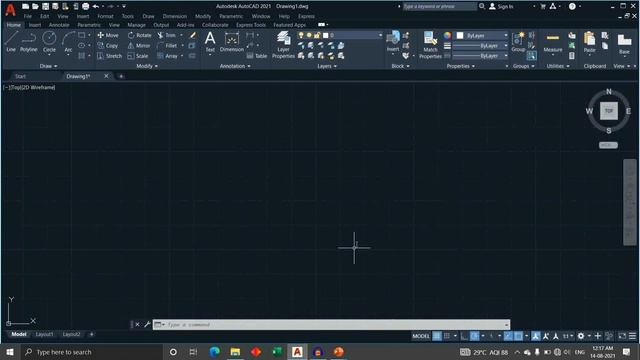Click the Scale tool
This screenshot has height=360, width=640.
[x=138, y=56]
